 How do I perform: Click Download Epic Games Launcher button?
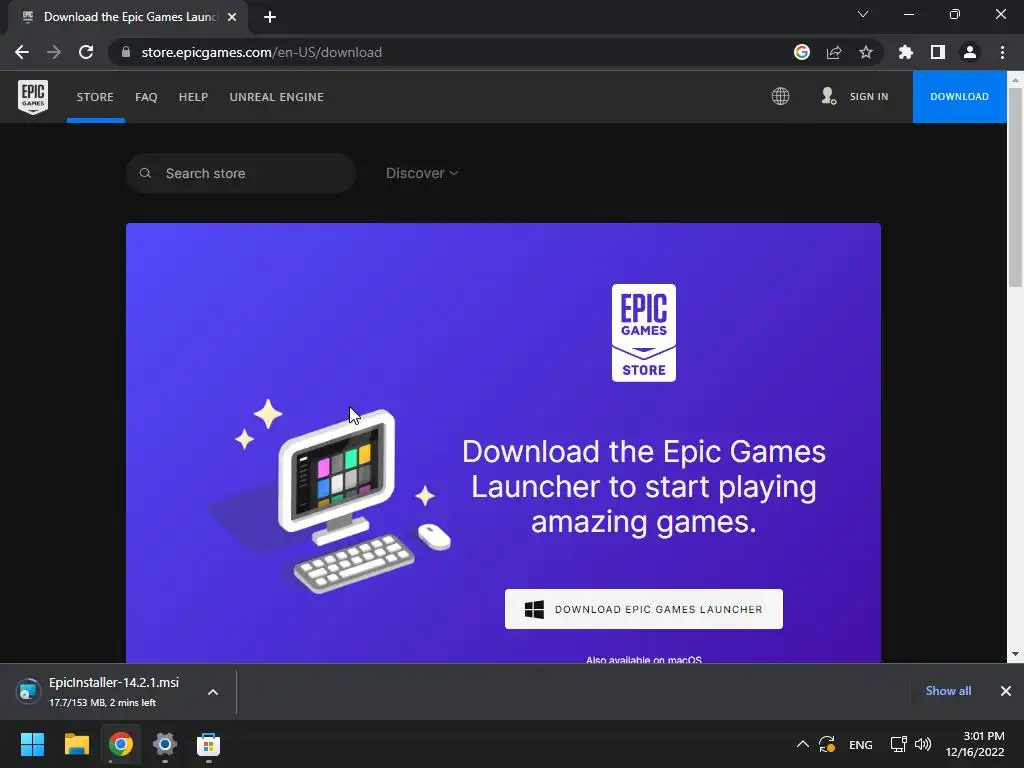coord(644,609)
